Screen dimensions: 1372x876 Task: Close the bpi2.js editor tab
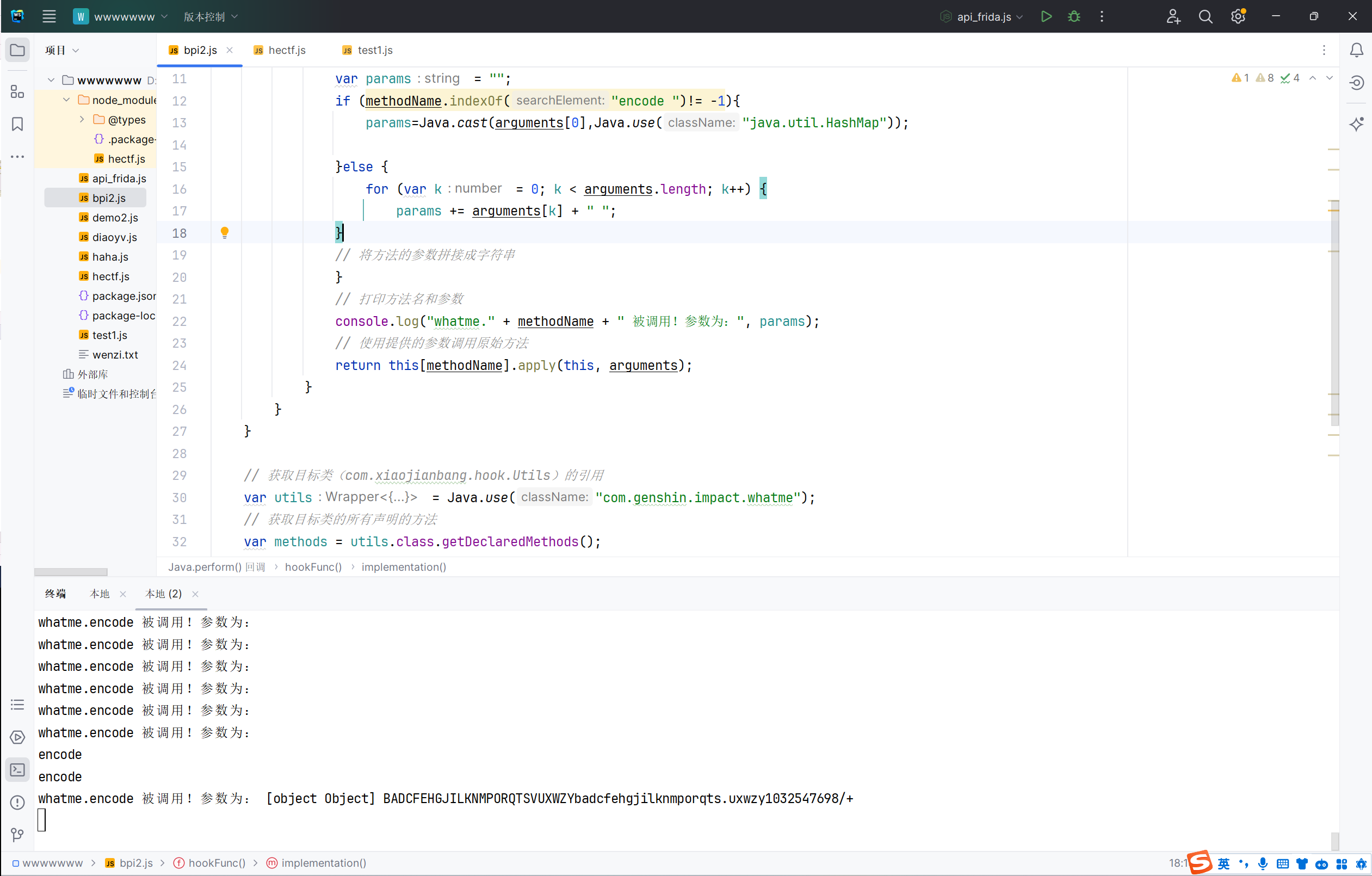click(230, 50)
